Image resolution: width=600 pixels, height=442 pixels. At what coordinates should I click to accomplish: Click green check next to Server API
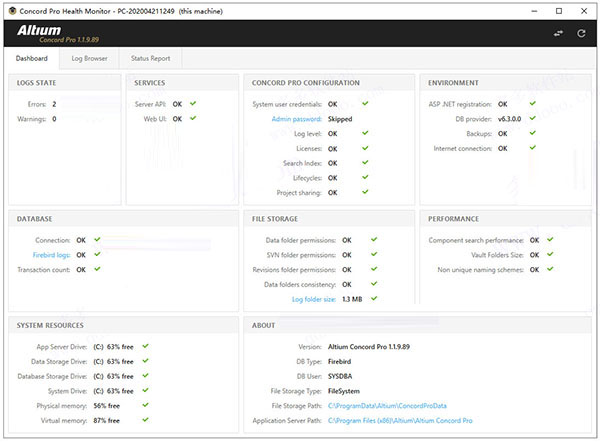pyautogui.click(x=193, y=103)
